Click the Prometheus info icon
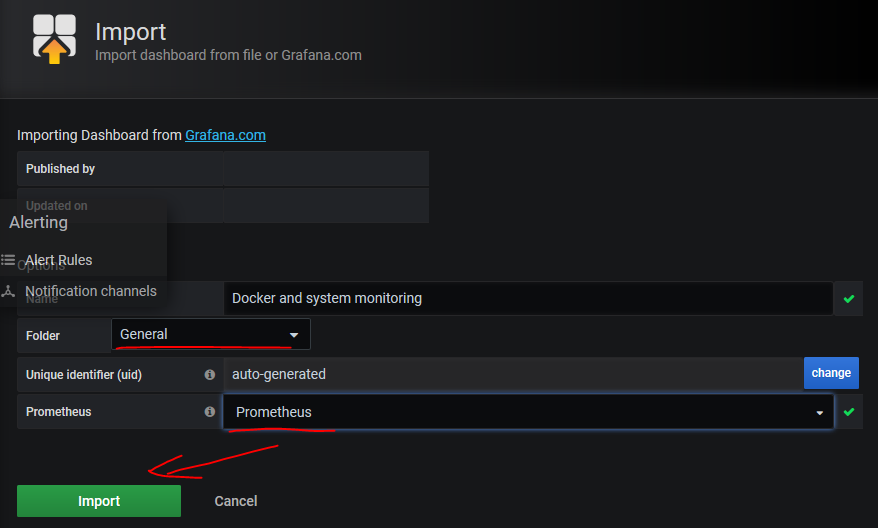 pyautogui.click(x=210, y=412)
